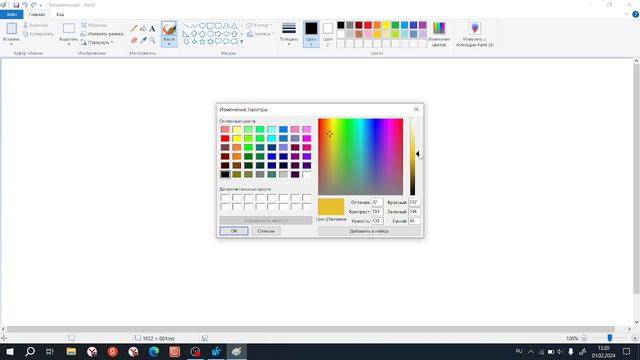The height and width of the screenshot is (360, 640).
Task: Open Microsoft Edge from taskbar
Action: (154, 351)
